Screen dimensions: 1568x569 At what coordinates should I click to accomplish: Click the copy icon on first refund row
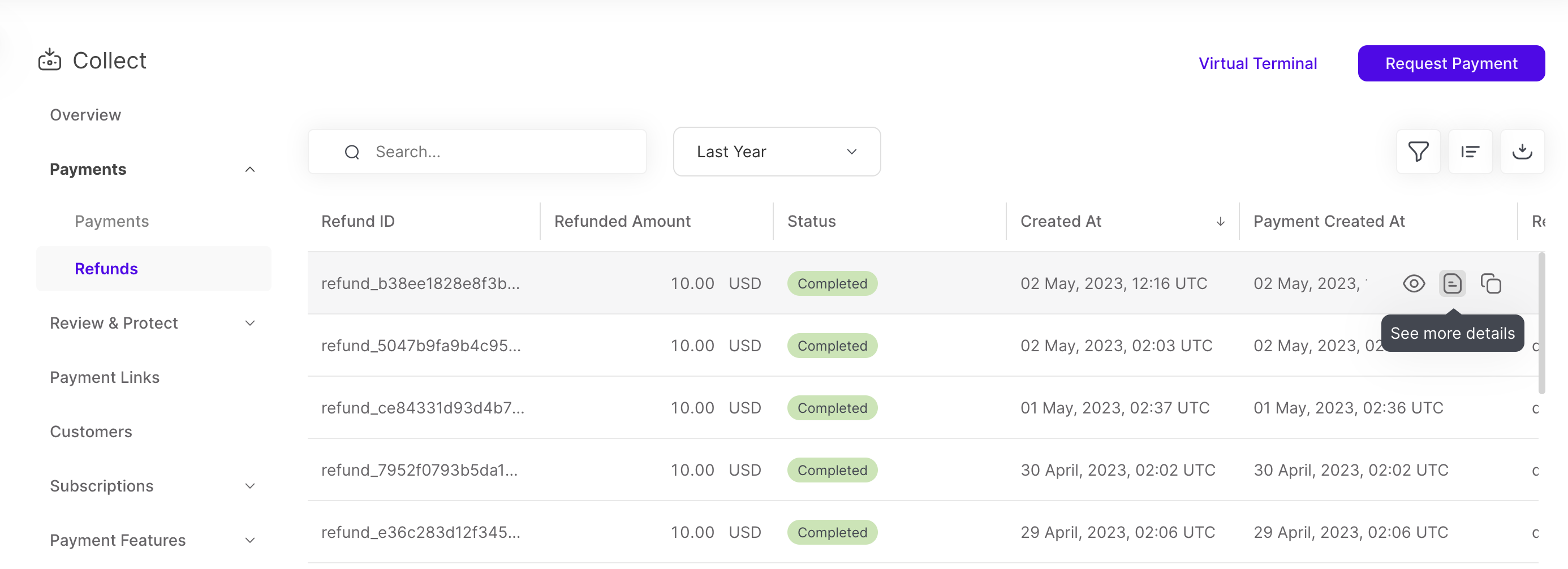[x=1491, y=283]
